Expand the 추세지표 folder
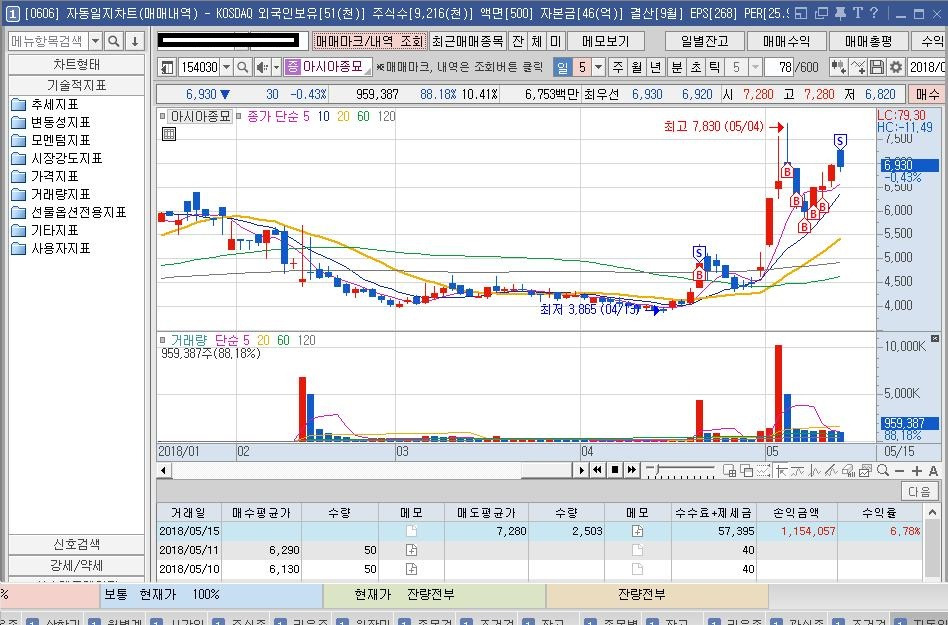The height and width of the screenshot is (625, 948). (x=45, y=104)
